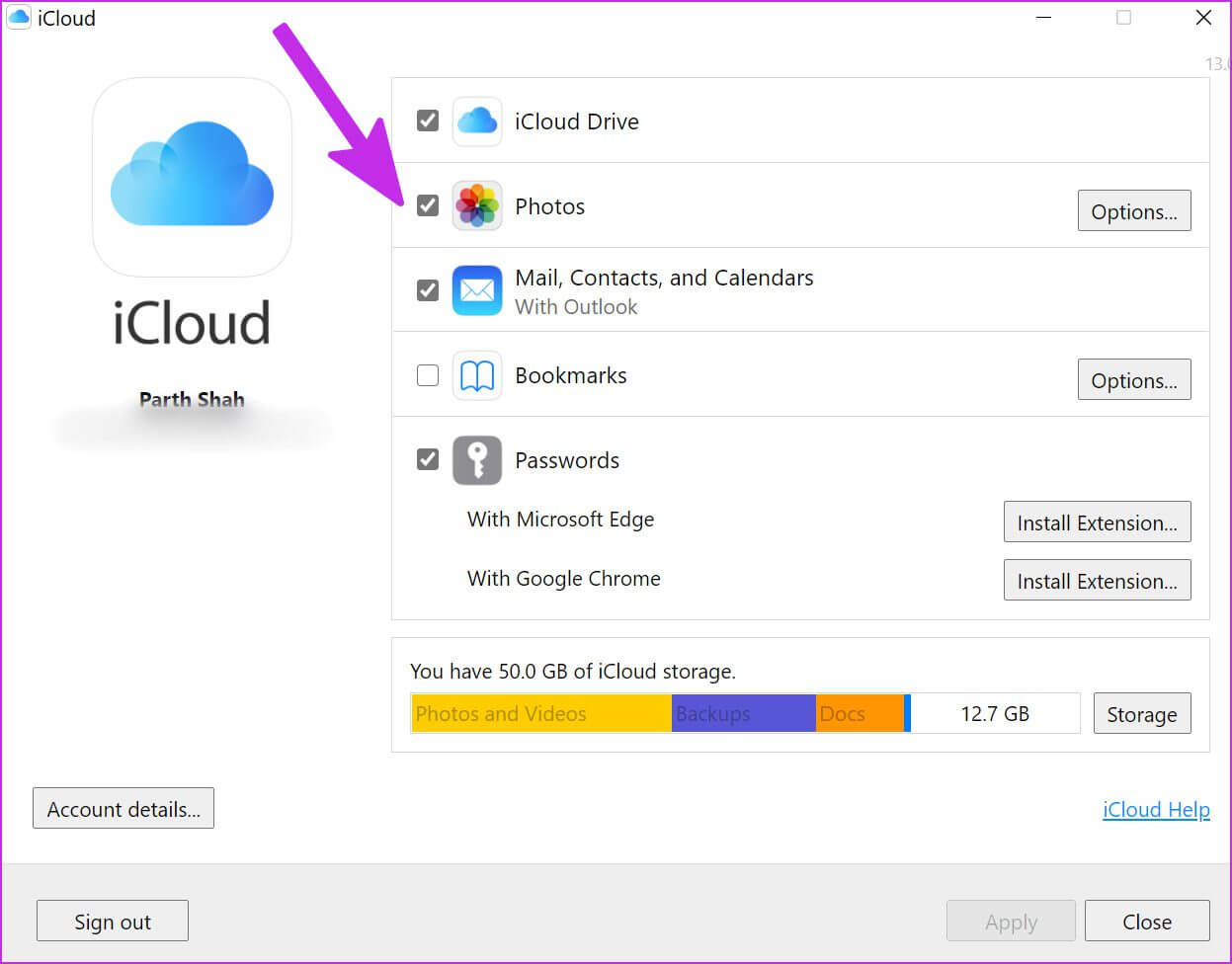The height and width of the screenshot is (964, 1232).
Task: Click Photos and Videos storage segment
Action: point(541,713)
